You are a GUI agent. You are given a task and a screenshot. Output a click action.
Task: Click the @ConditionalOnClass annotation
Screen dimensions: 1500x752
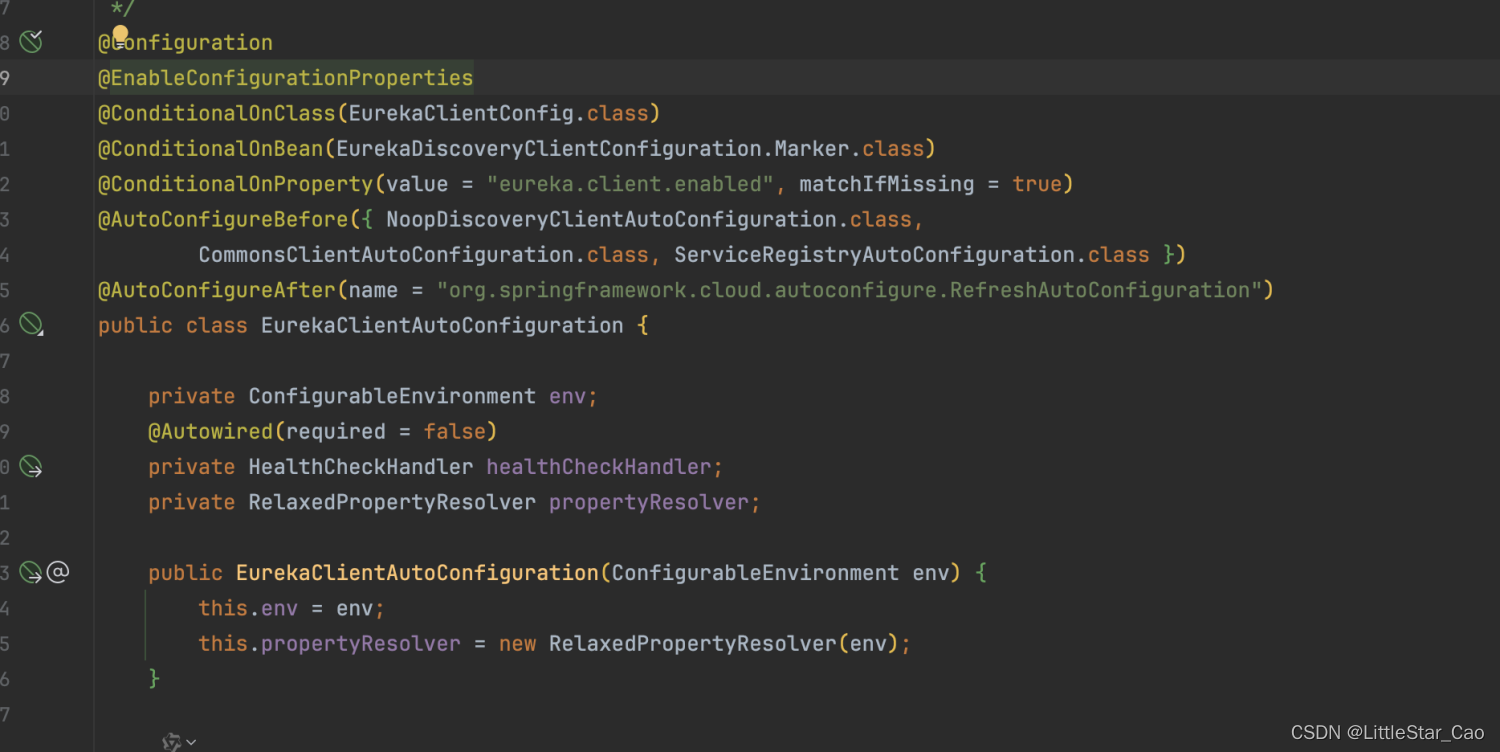216,113
